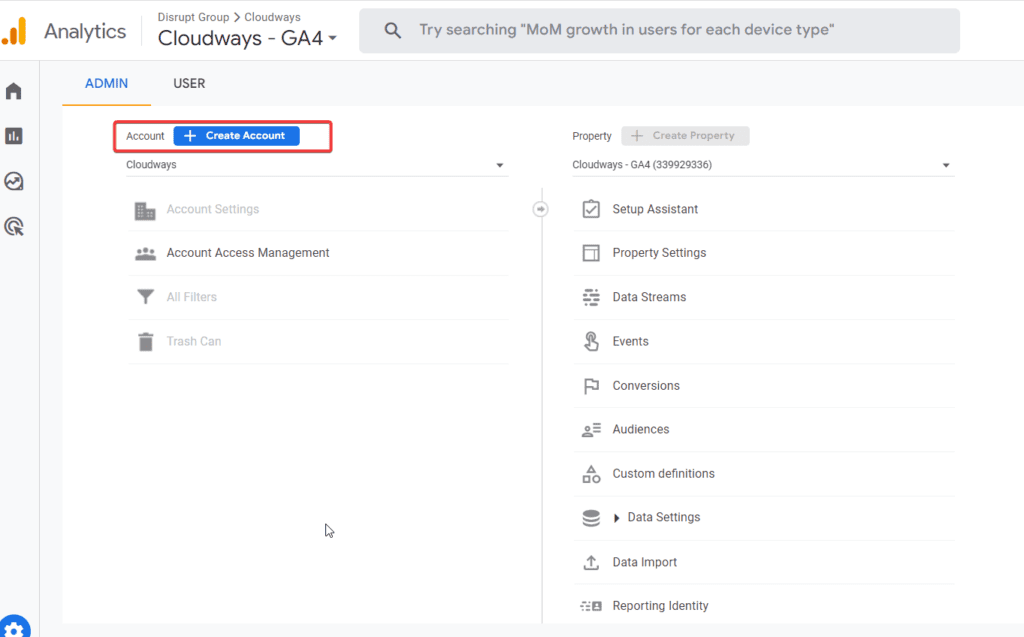Click the Data Import upload icon
This screenshot has height=637, width=1024.
[x=591, y=563]
